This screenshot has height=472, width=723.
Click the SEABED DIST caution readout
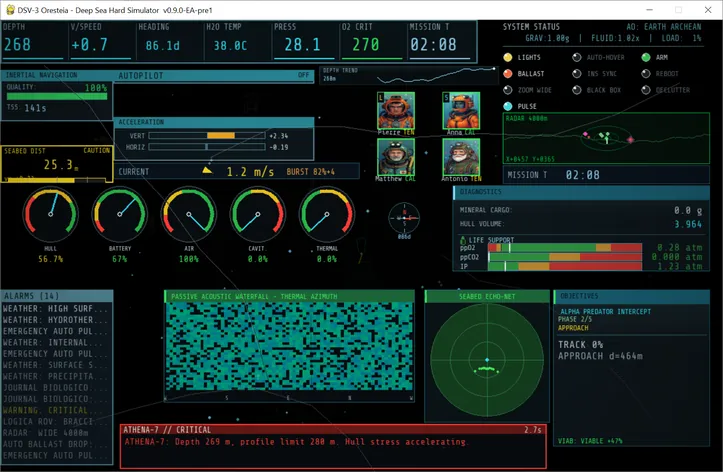(x=57, y=164)
